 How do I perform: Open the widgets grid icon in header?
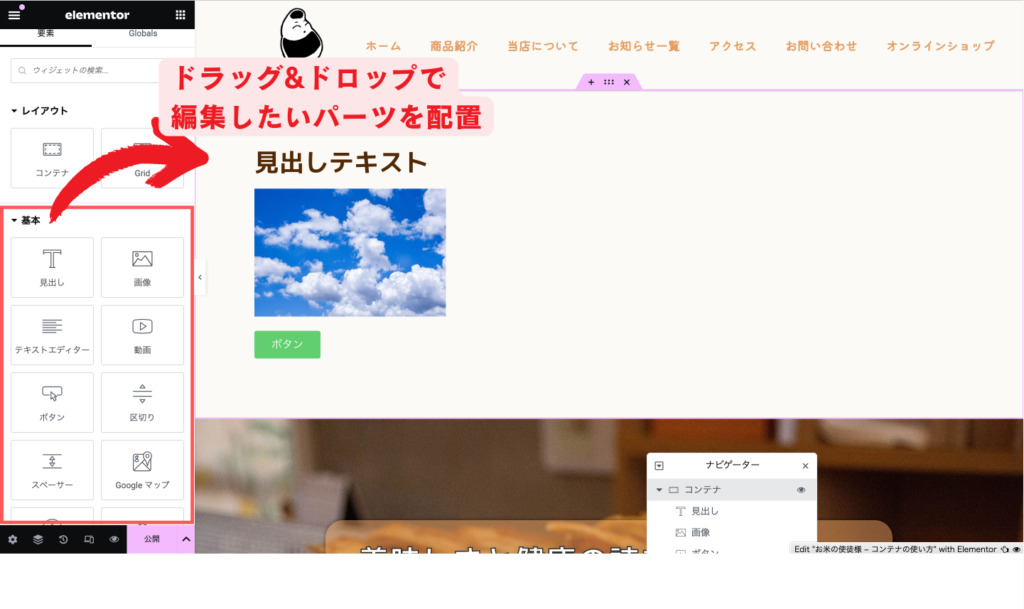[x=180, y=14]
